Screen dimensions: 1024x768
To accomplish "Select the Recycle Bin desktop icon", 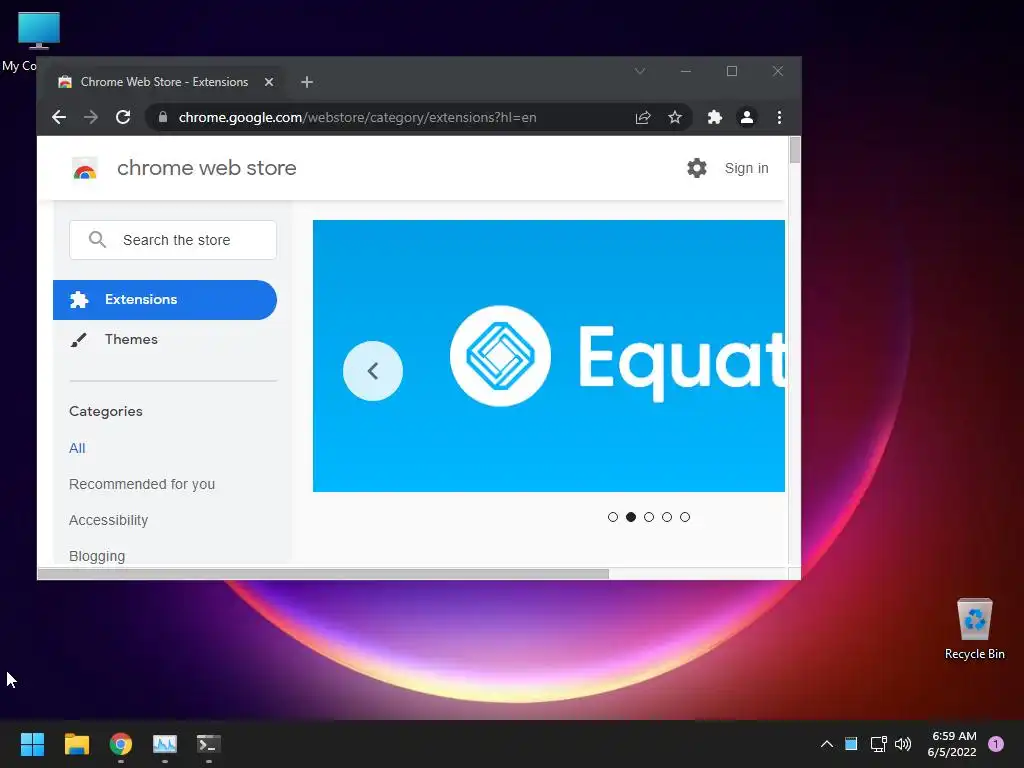I will click(x=974, y=629).
